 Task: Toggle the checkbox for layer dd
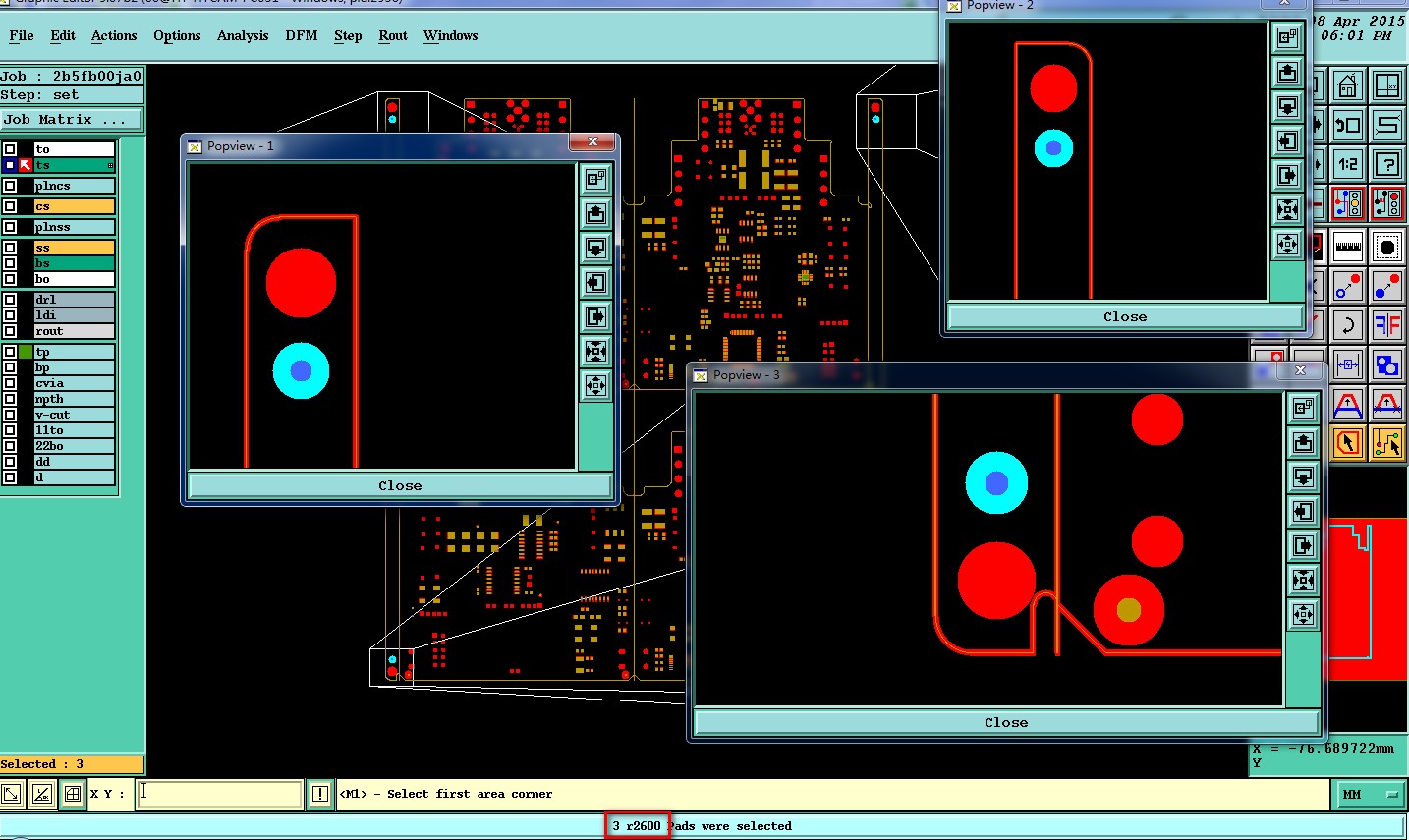point(10,462)
